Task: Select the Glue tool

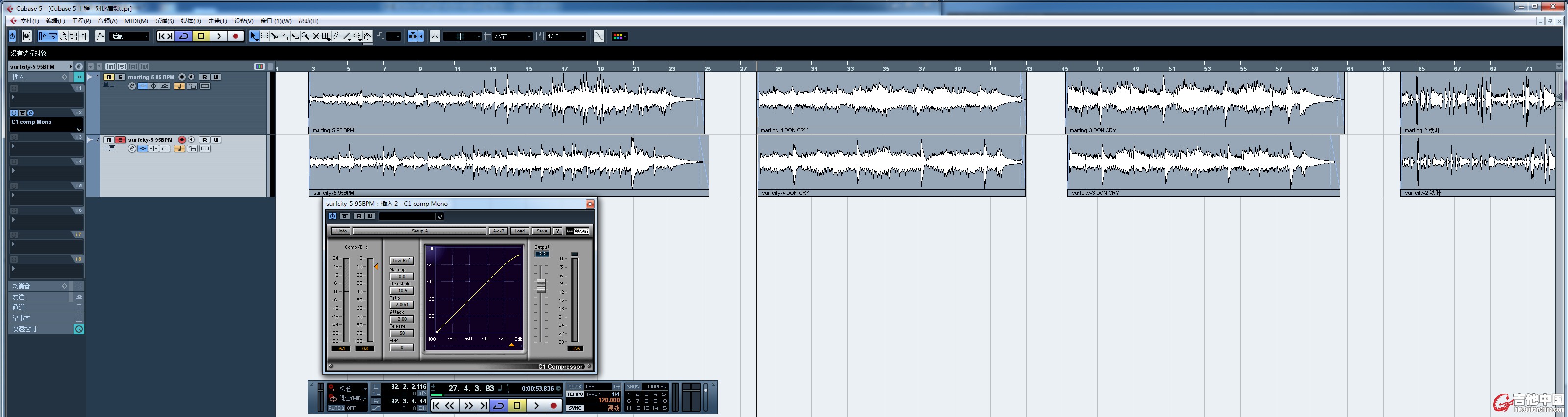Action: coord(285,37)
